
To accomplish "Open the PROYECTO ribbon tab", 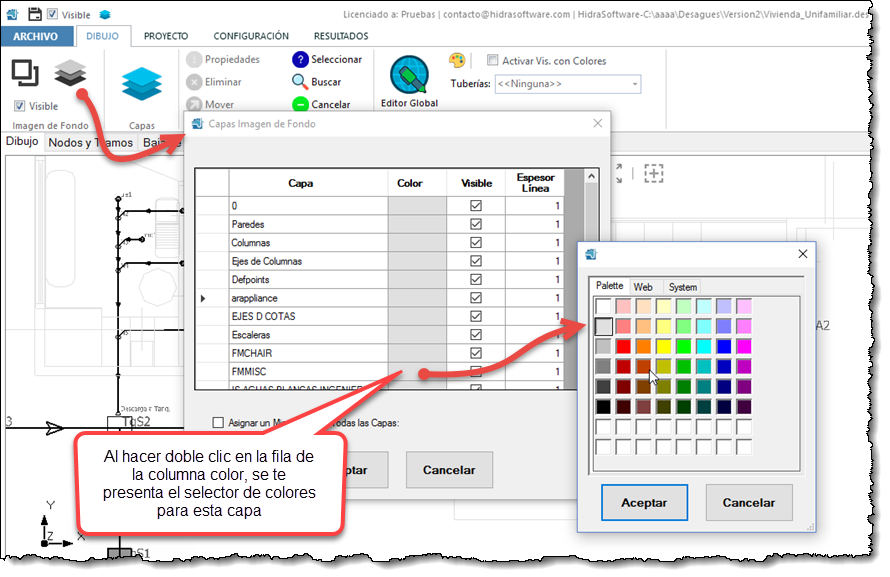I will (166, 36).
